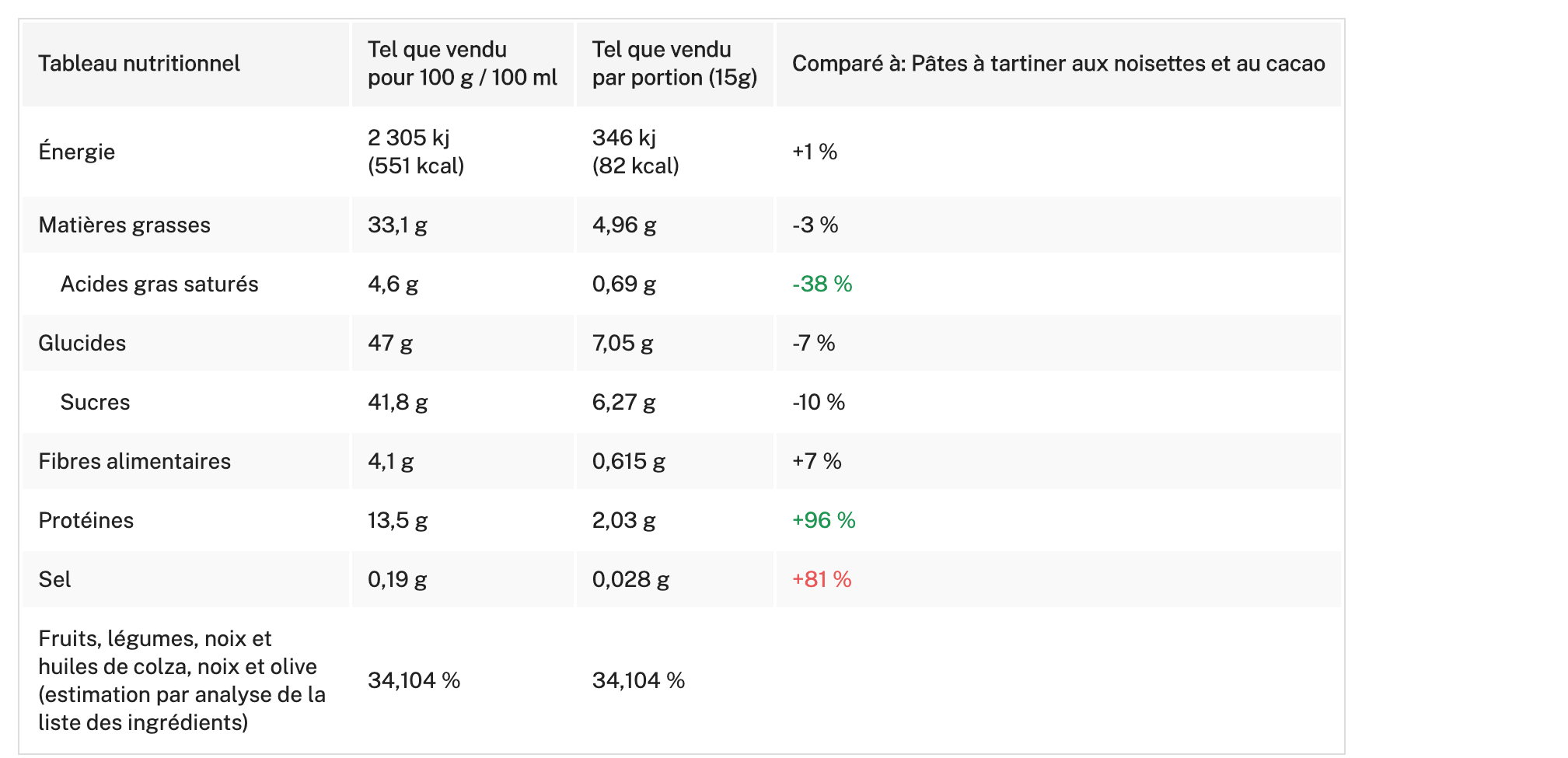Select the 'Tel que vendu pour 100 g' column header
Screen dimensions: 1568x758
coord(462,64)
